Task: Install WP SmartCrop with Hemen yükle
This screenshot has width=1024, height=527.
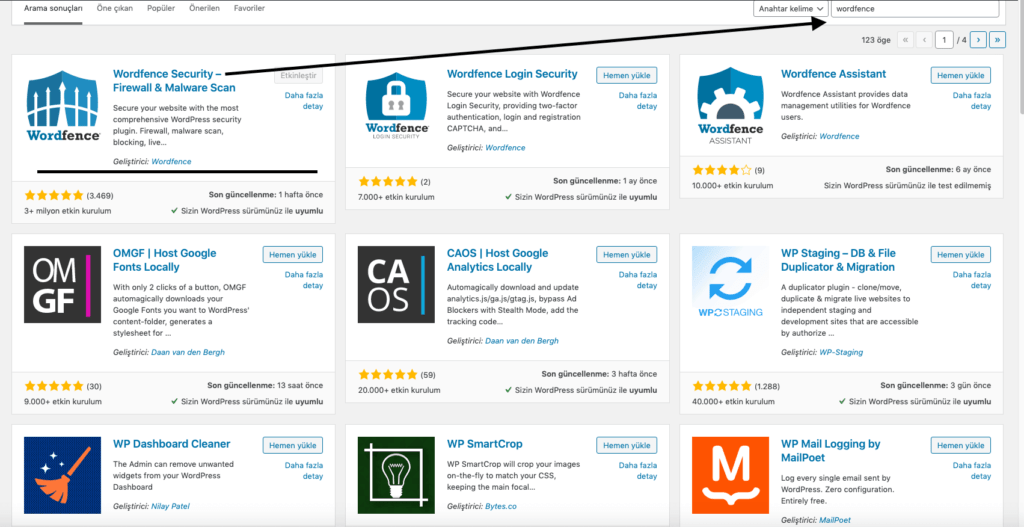Action: pos(627,445)
